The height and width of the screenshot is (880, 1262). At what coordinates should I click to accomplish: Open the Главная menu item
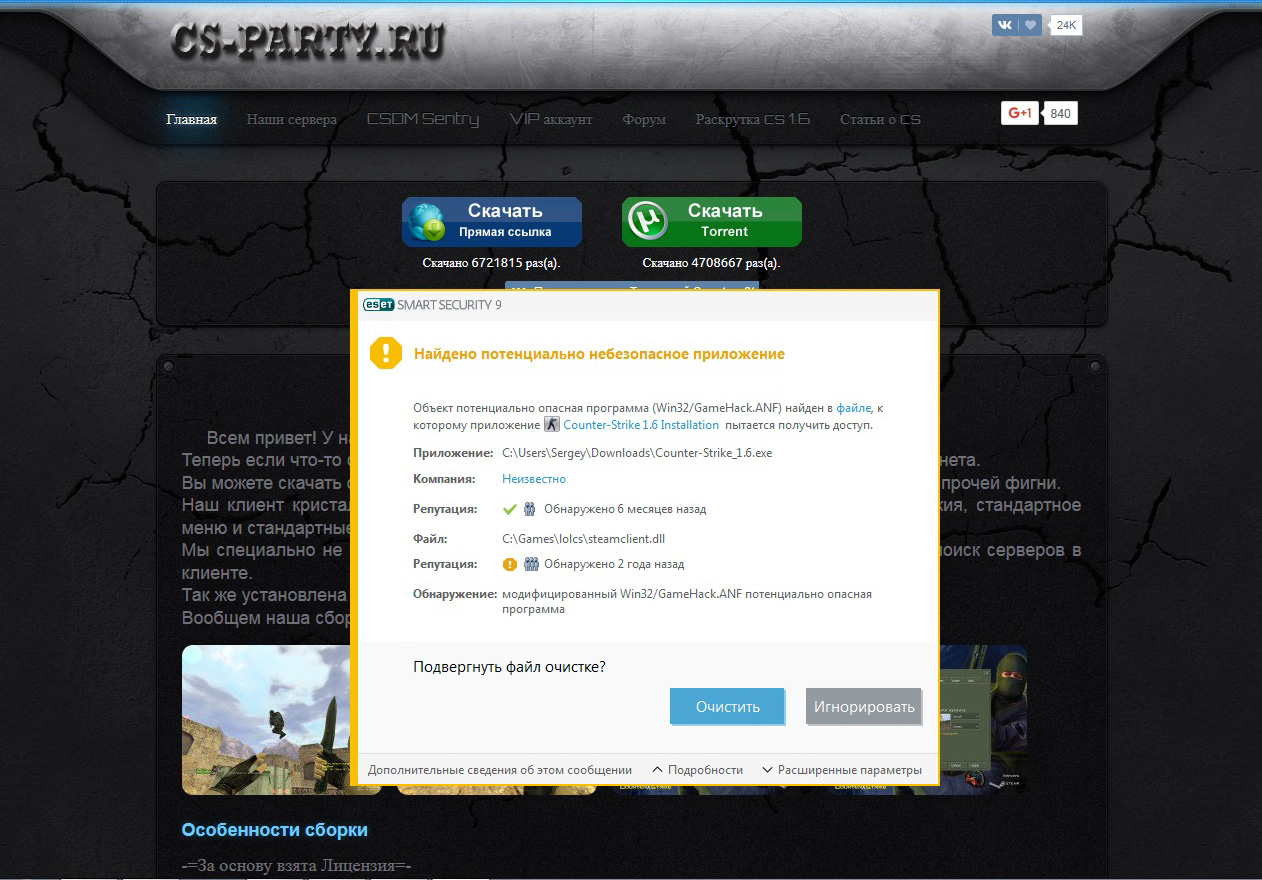tap(191, 119)
